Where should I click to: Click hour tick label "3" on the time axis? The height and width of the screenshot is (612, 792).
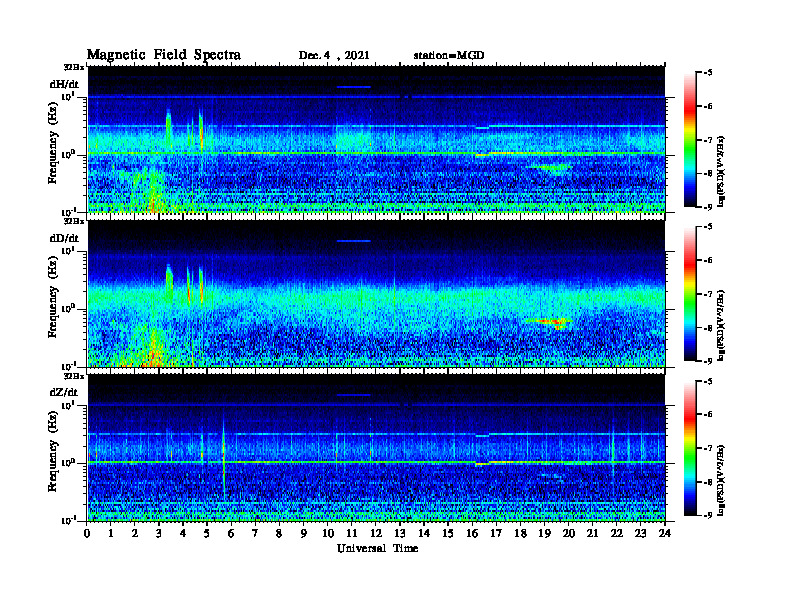pos(160,534)
